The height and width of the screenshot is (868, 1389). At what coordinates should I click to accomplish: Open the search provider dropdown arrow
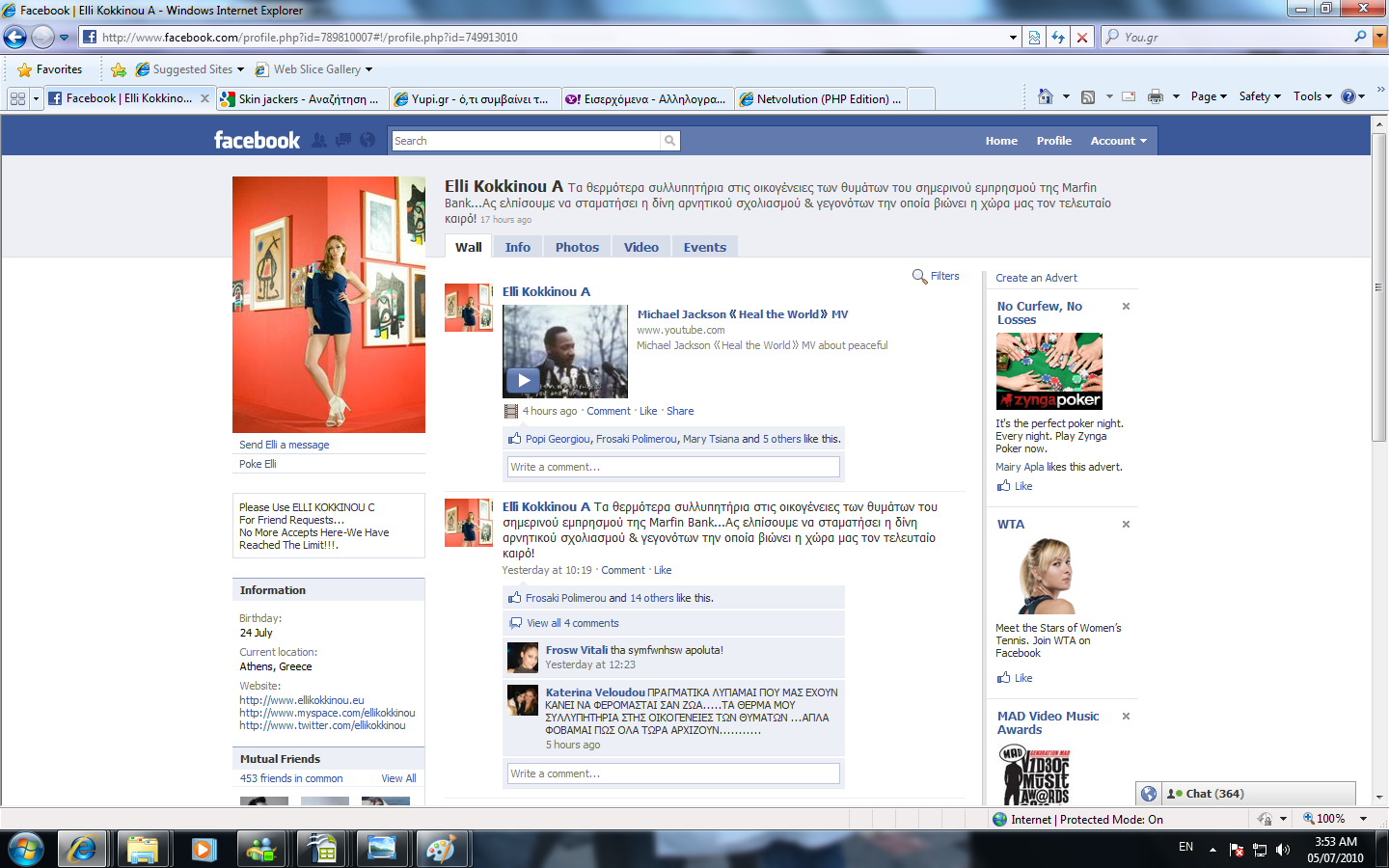pyautogui.click(x=1379, y=37)
